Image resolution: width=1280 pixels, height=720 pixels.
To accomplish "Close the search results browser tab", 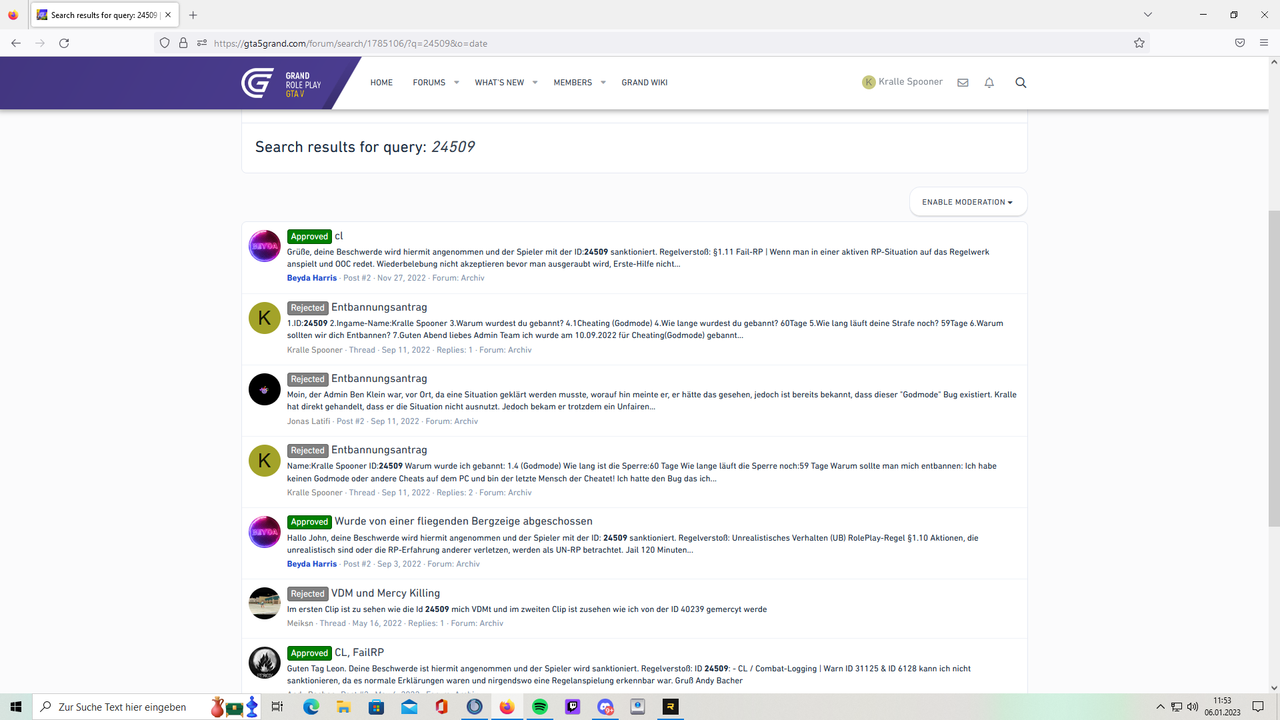I will click(x=168, y=15).
